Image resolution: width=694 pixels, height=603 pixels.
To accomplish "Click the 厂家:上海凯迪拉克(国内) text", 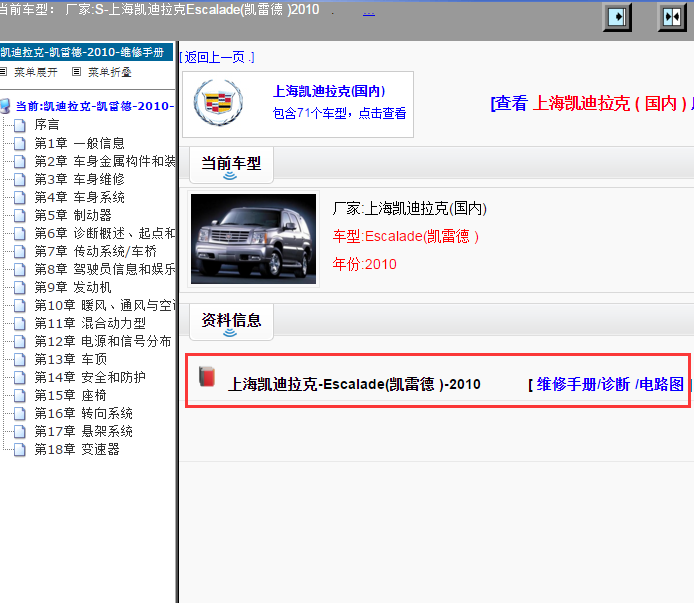I will [x=410, y=209].
